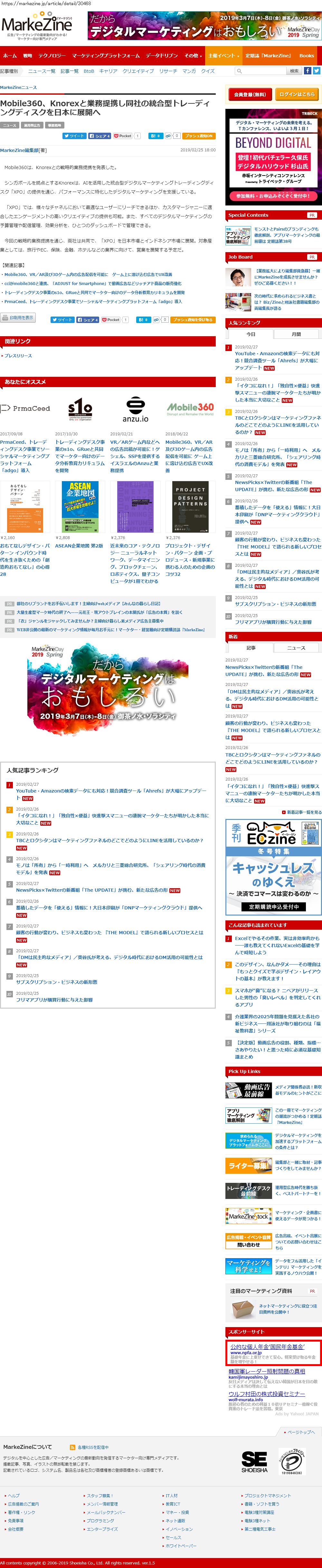Open the マーケティングプラットフォーム navigation item
This screenshot has height=1568, width=322.
106,55
